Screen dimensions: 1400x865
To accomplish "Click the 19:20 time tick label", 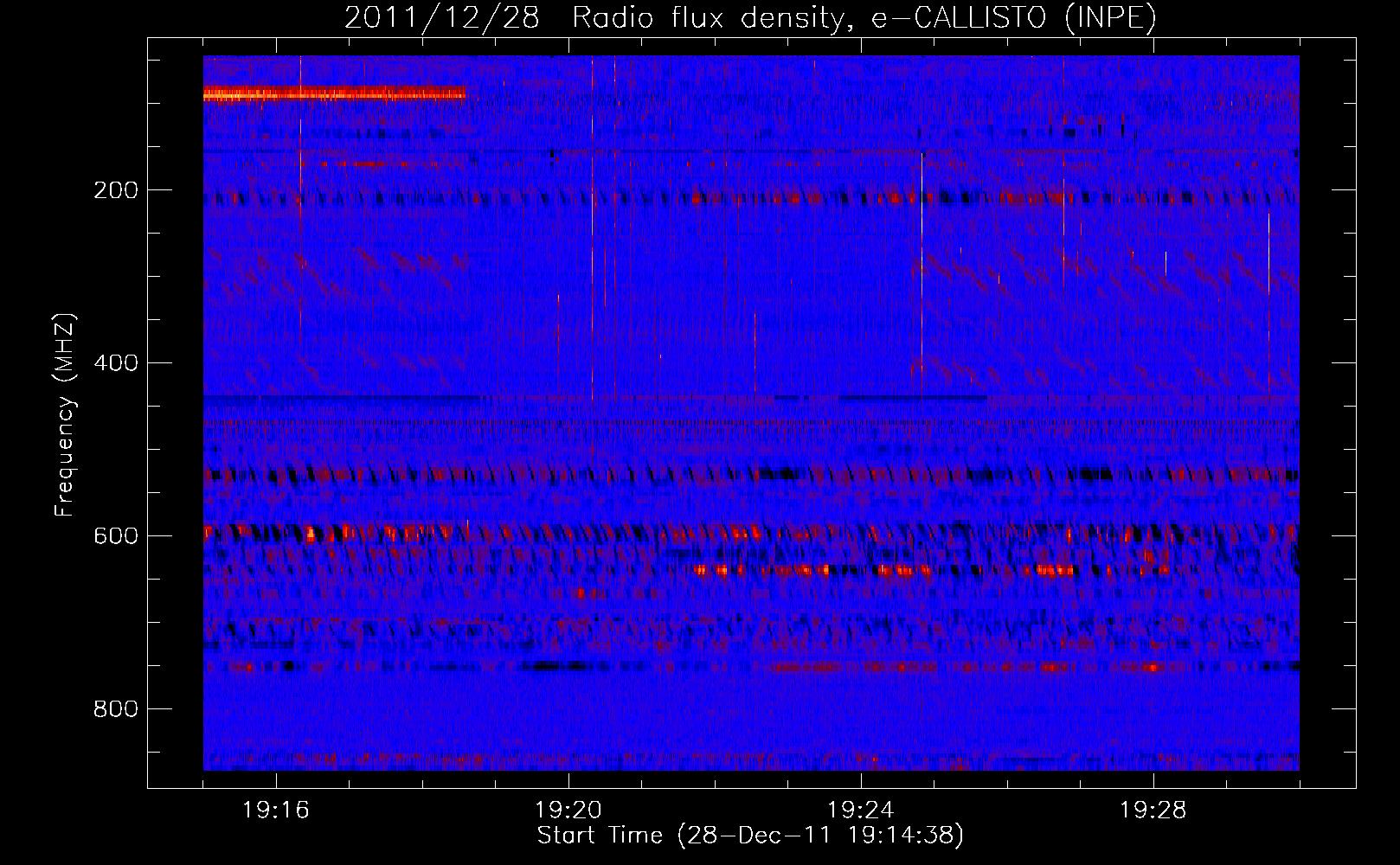I will 568,811.
